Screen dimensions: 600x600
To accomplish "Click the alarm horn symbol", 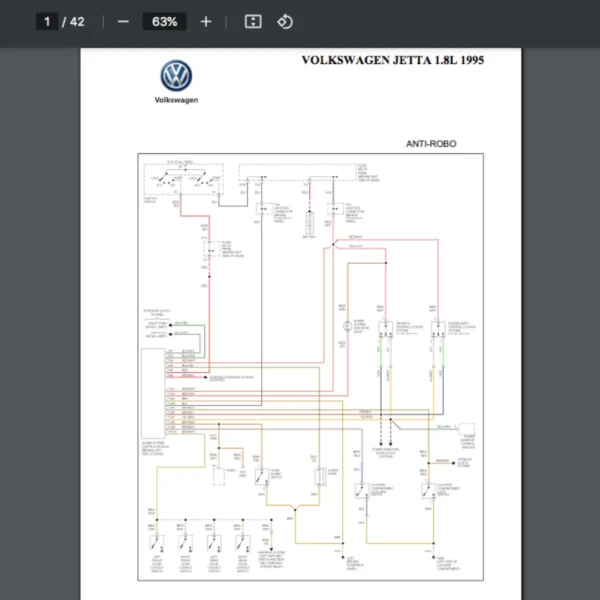I will click(321, 477).
